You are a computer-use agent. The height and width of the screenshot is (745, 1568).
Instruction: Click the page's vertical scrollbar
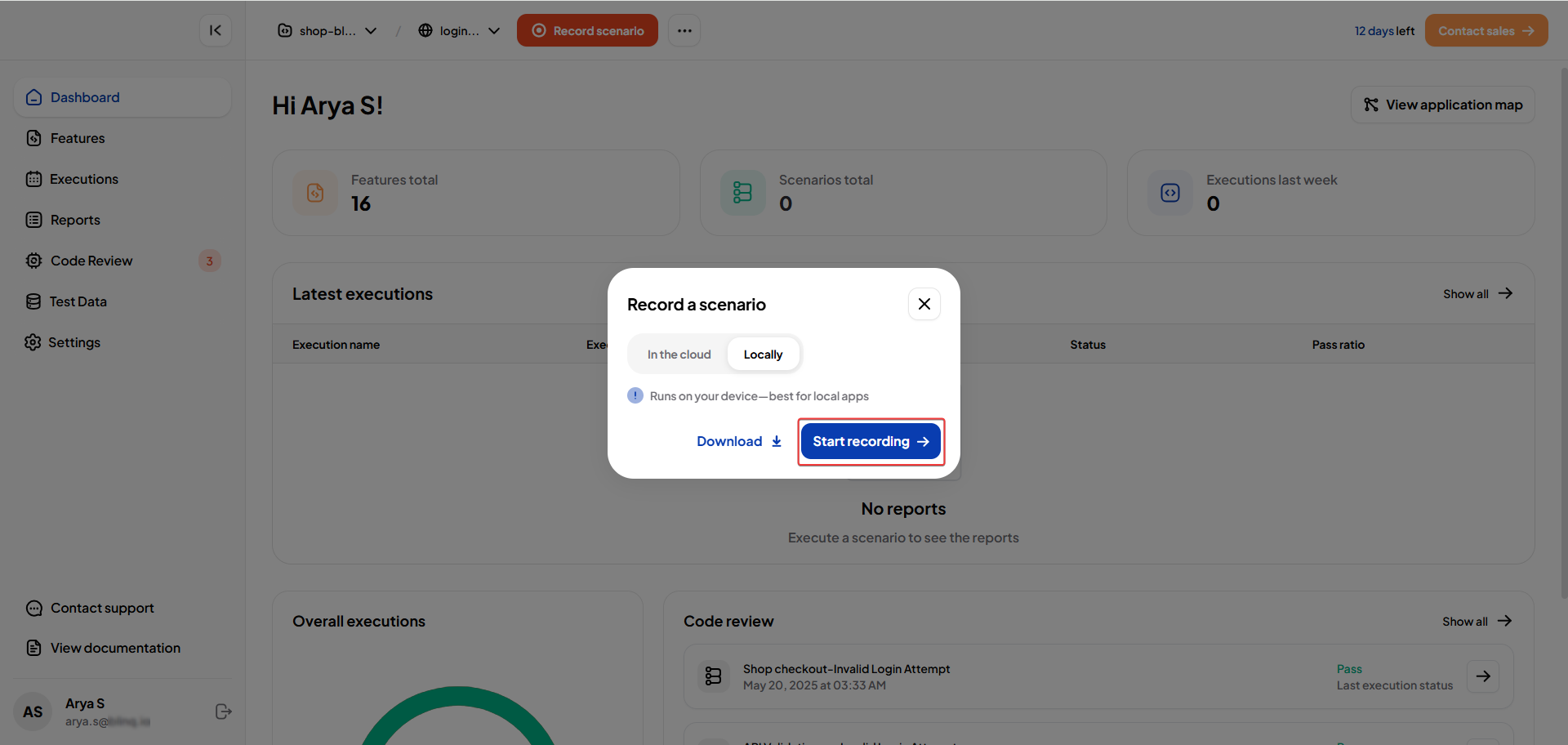pos(1563,327)
